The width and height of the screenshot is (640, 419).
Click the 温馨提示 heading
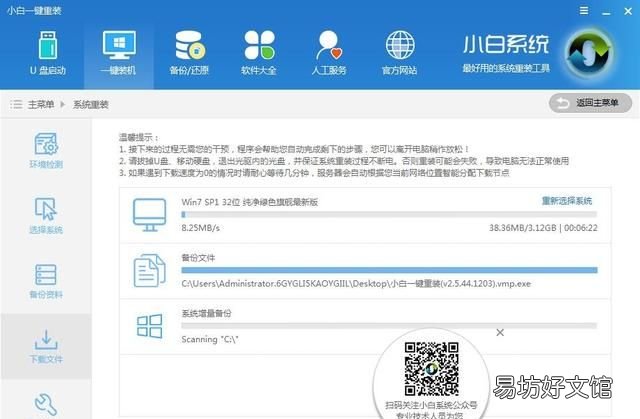click(x=139, y=137)
